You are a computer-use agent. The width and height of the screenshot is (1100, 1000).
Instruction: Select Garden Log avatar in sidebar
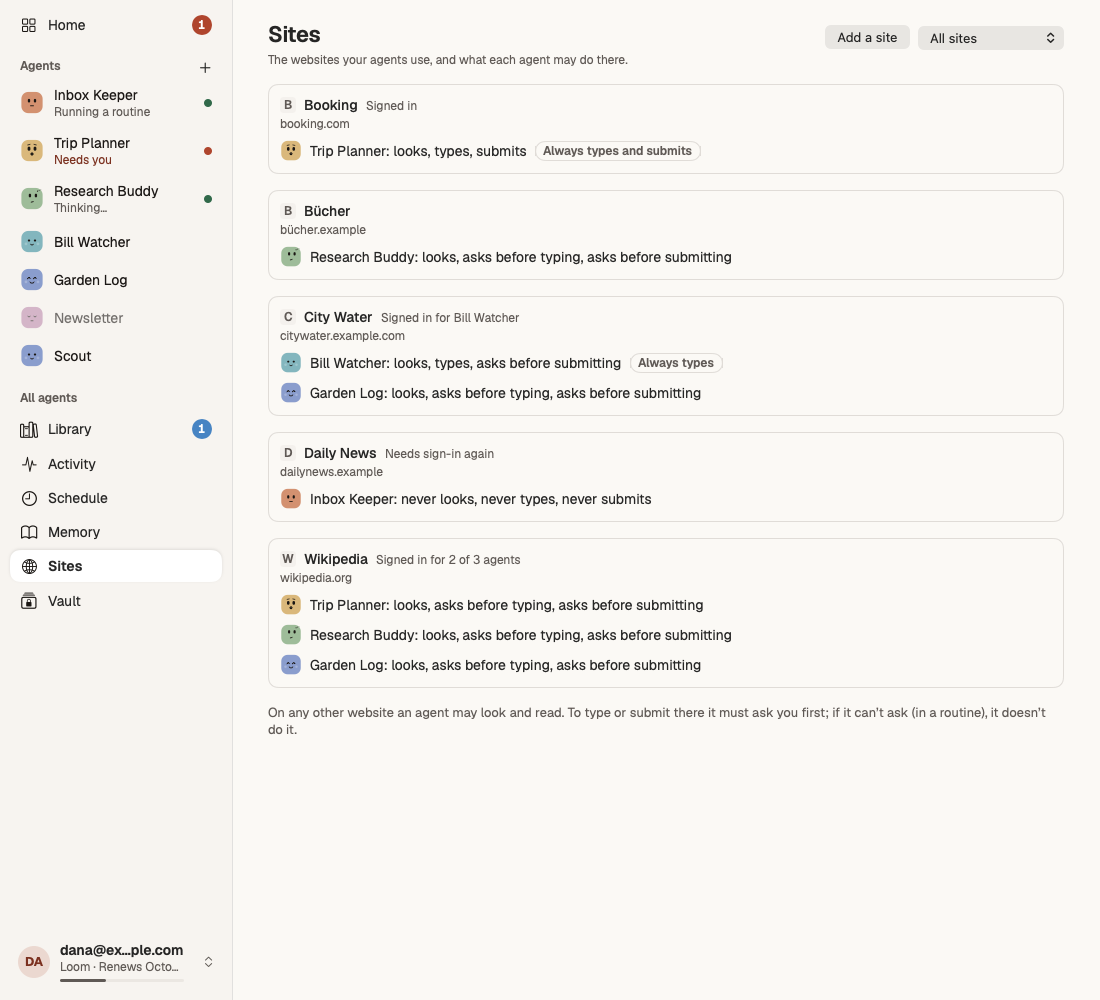tap(32, 280)
